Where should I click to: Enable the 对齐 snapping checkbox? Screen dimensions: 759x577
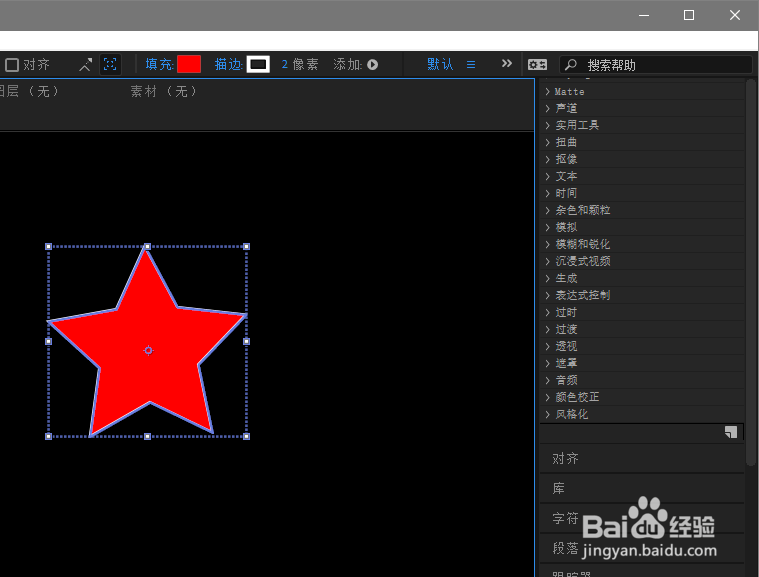tap(12, 65)
